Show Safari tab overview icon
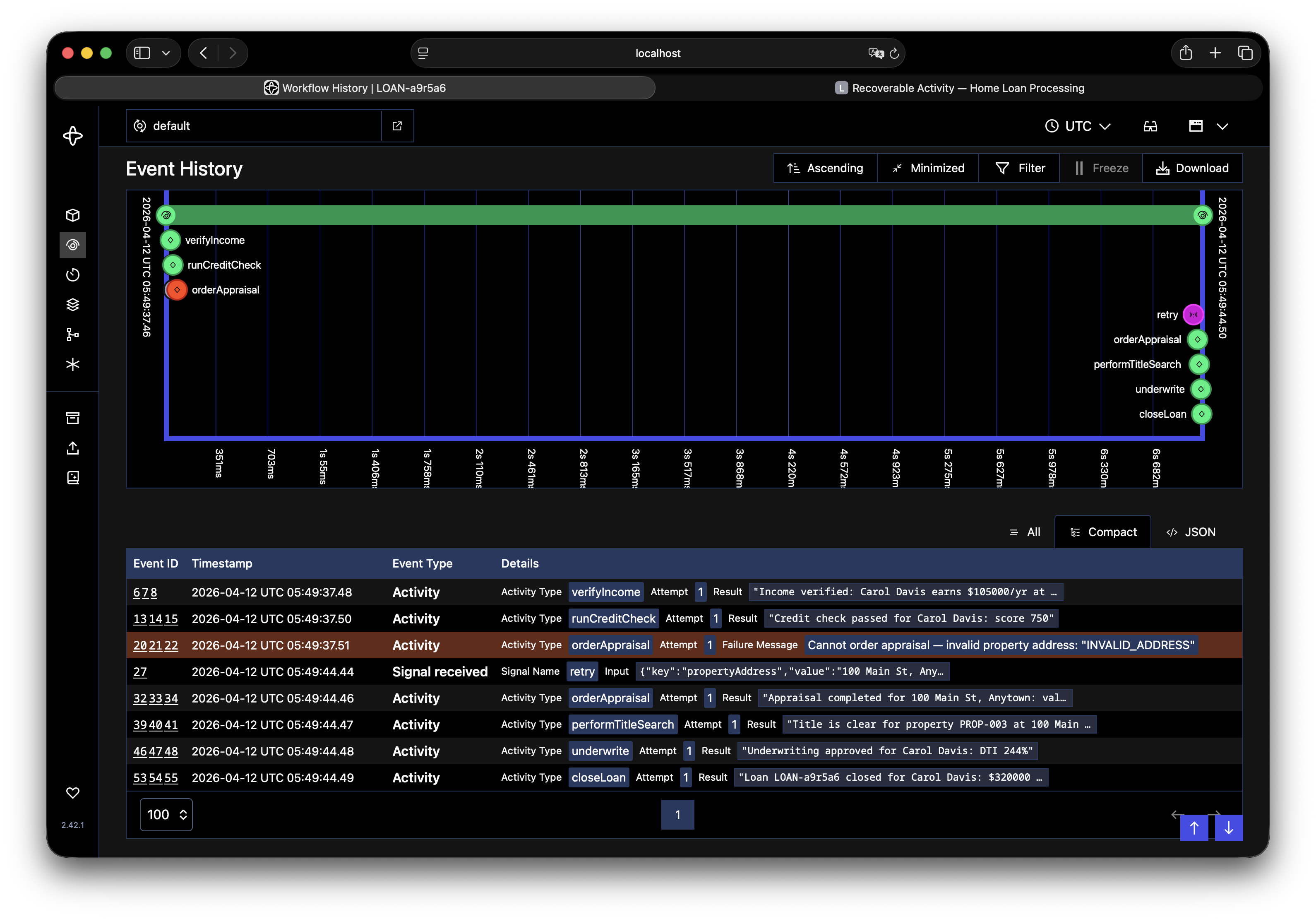The width and height of the screenshot is (1316, 919). [1245, 53]
